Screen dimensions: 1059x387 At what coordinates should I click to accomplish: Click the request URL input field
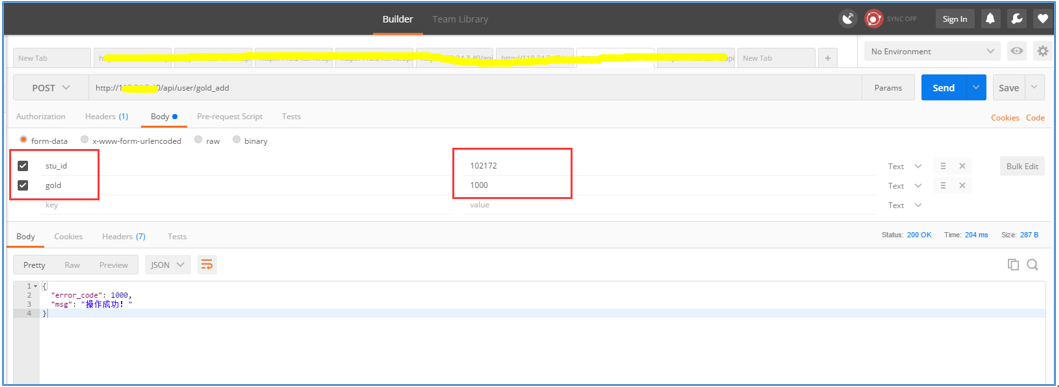[x=475, y=88]
